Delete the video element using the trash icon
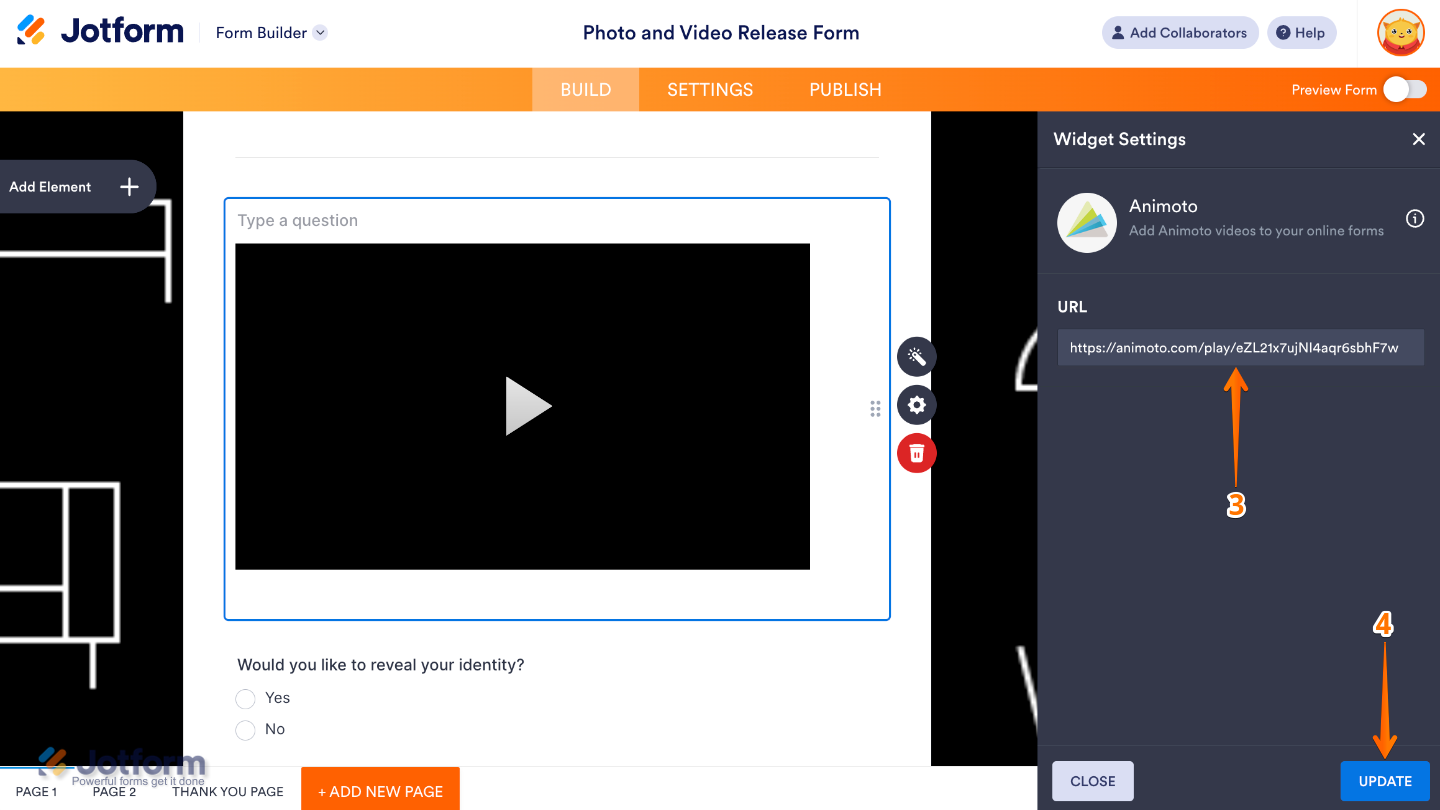1440x810 pixels. [x=916, y=453]
